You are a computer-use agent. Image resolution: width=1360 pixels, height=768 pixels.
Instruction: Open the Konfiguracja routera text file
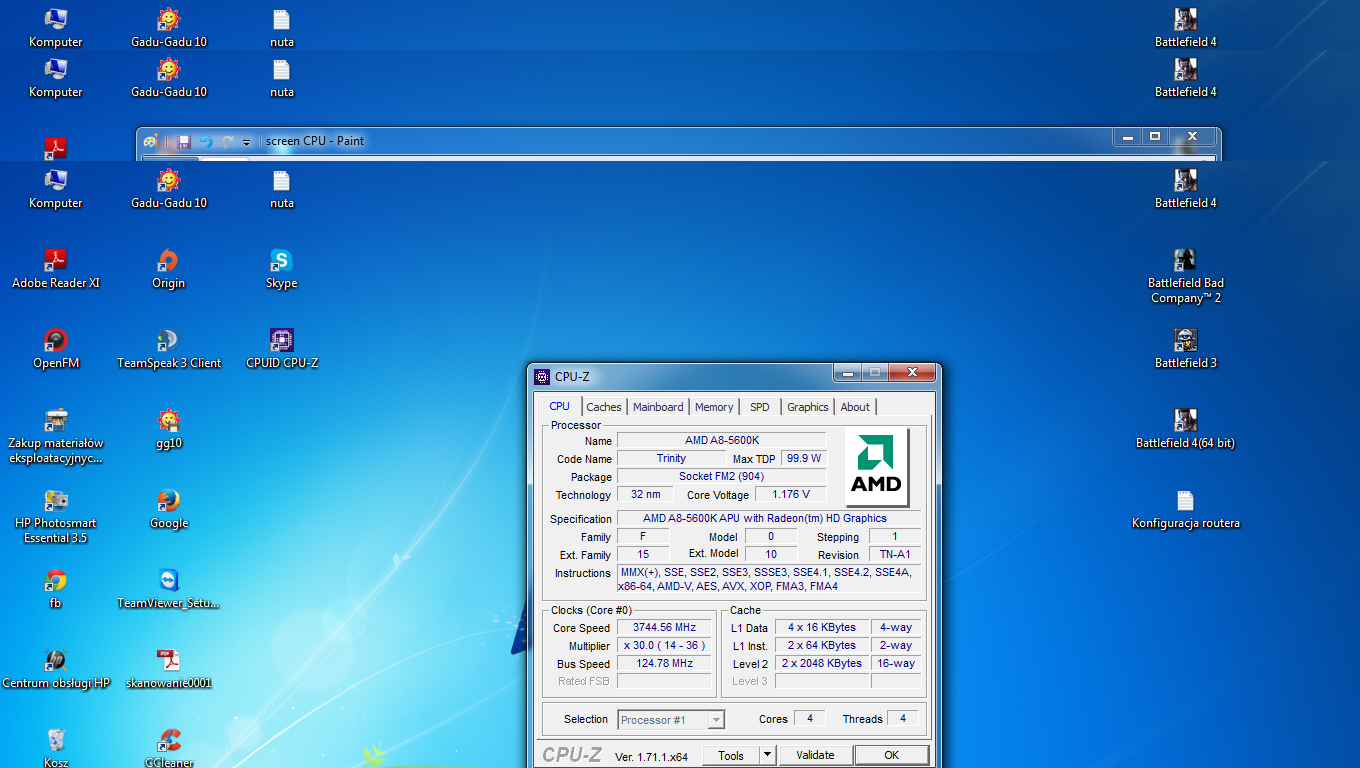[1185, 501]
